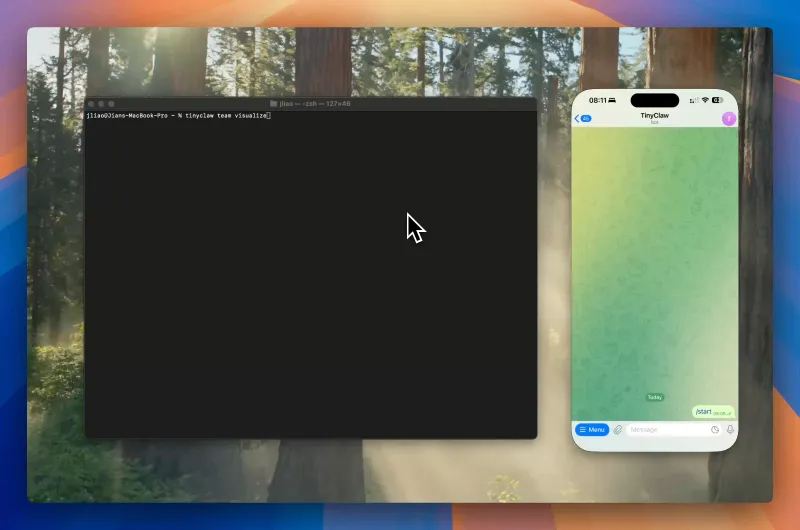Click the terminal window title bar text
The width and height of the screenshot is (800, 530).
315,104
